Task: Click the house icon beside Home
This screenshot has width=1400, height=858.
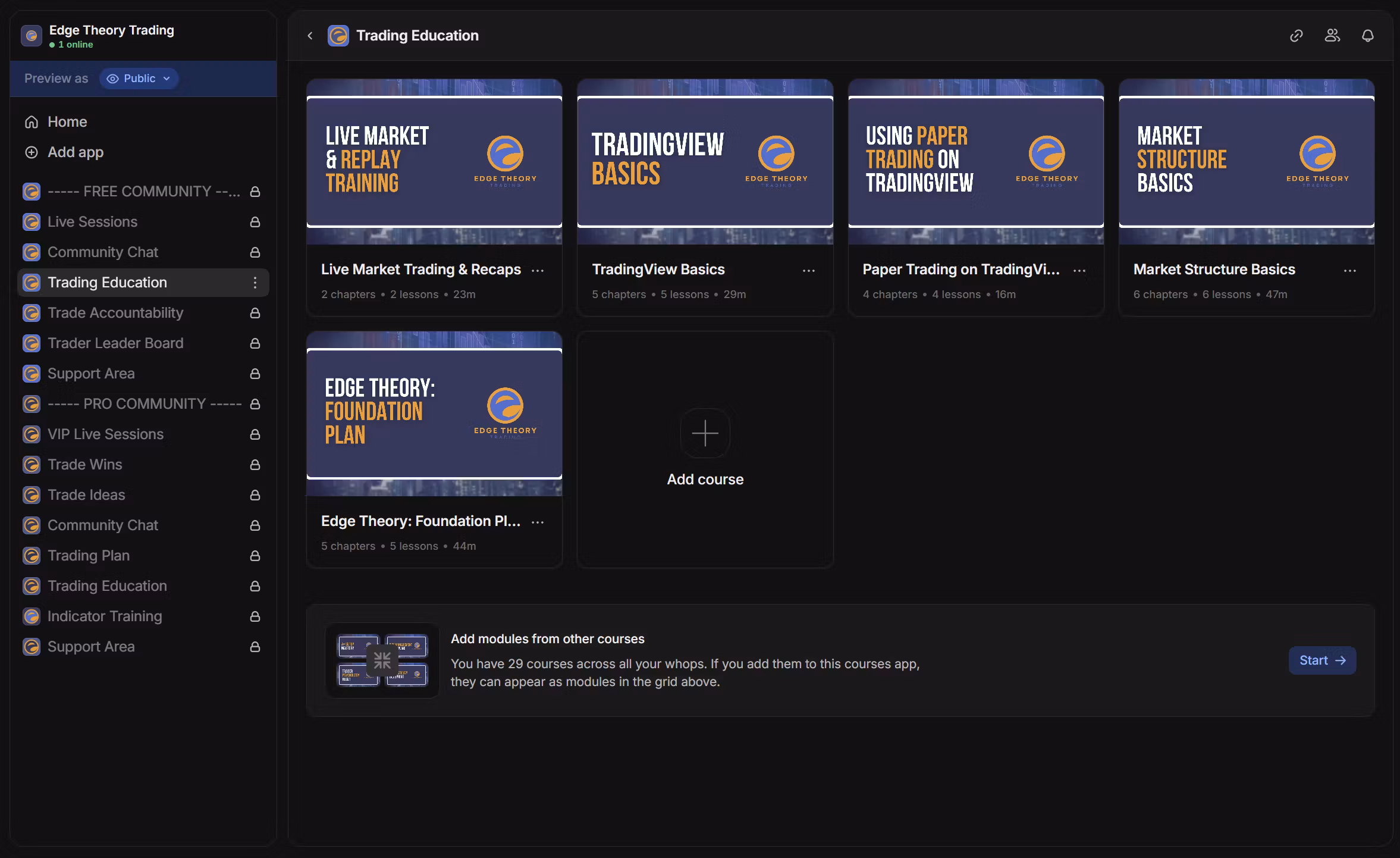Action: coord(32,122)
